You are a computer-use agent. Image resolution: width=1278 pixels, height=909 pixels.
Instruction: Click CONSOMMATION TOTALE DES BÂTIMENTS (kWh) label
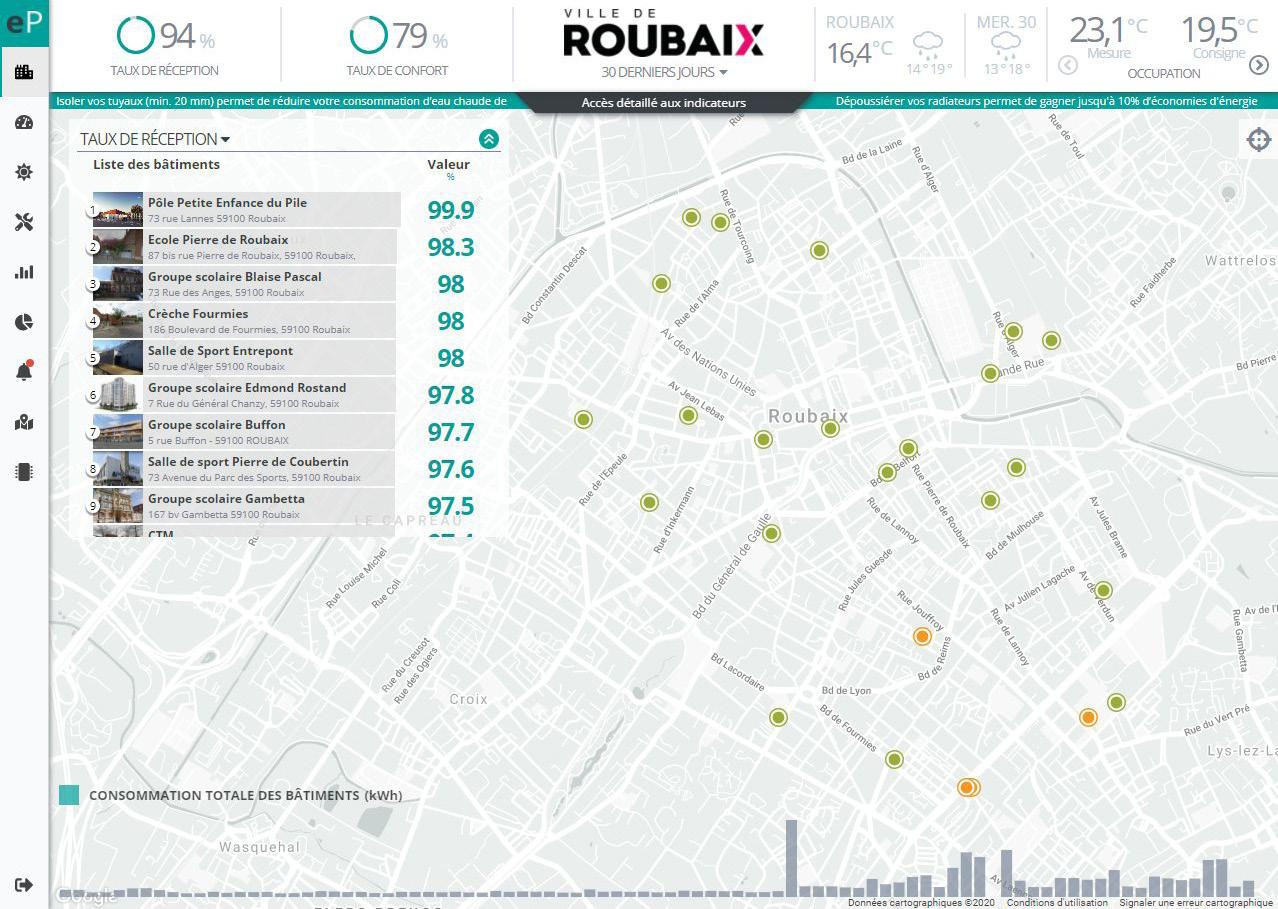pos(246,796)
